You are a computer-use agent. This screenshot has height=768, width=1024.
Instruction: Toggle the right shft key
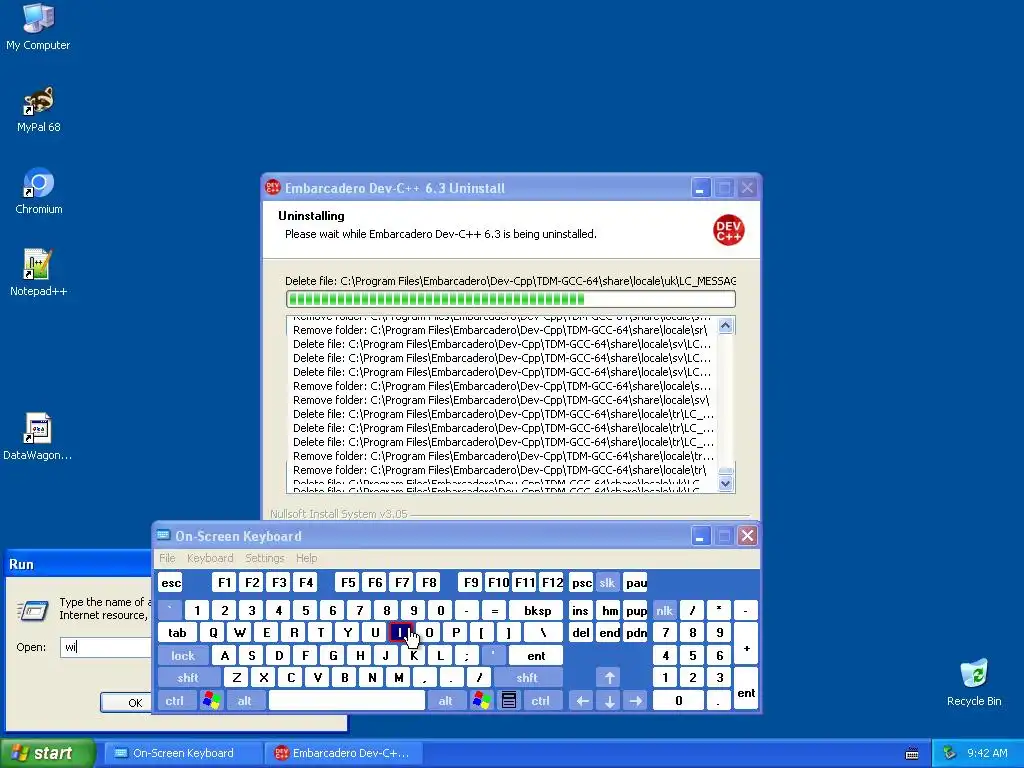point(527,678)
